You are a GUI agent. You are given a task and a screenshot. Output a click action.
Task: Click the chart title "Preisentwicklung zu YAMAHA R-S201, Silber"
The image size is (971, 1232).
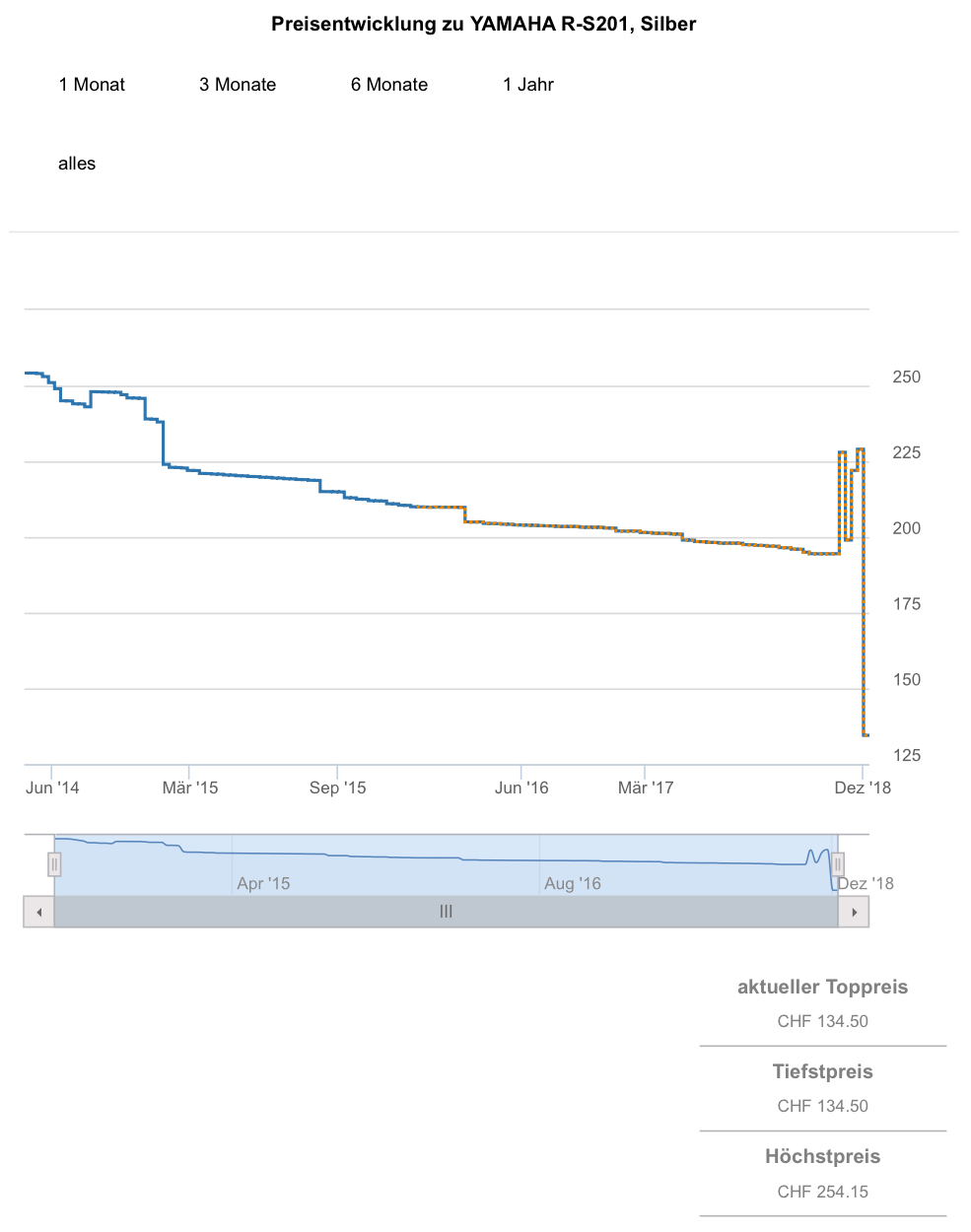click(x=484, y=24)
